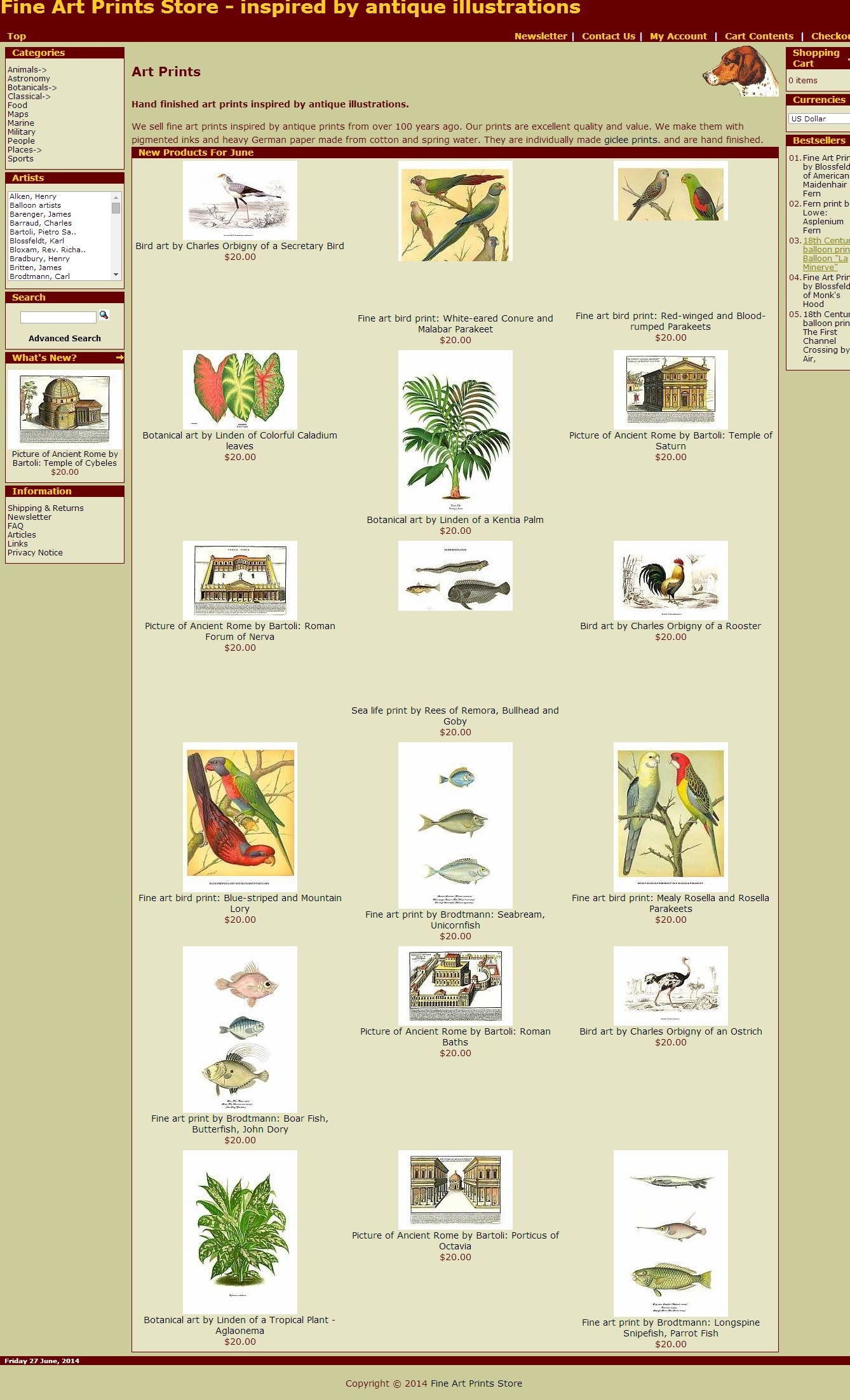Open the Currencies US Dollar dropdown
Image resolution: width=850 pixels, height=1400 pixels.
tap(818, 119)
